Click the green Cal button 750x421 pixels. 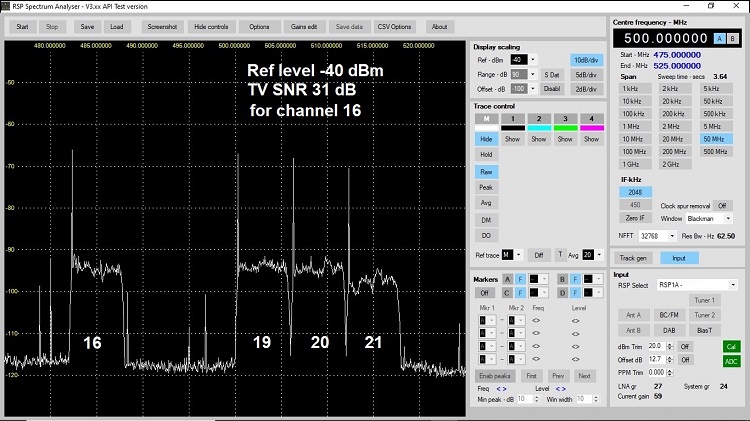(x=730, y=345)
